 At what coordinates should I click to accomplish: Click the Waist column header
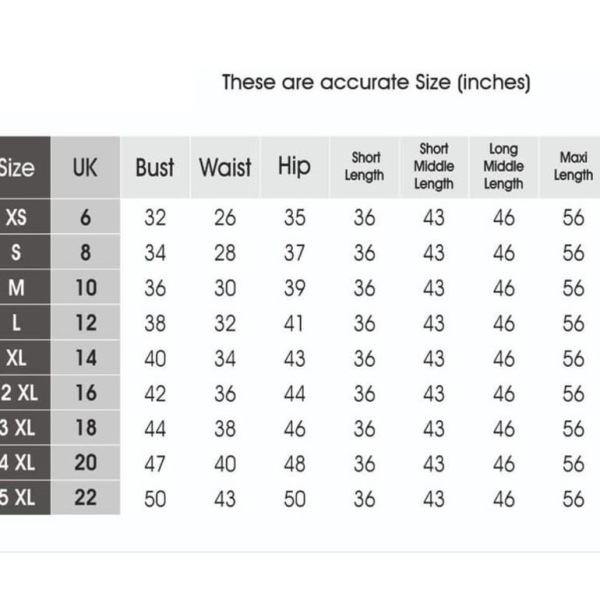pos(225,167)
